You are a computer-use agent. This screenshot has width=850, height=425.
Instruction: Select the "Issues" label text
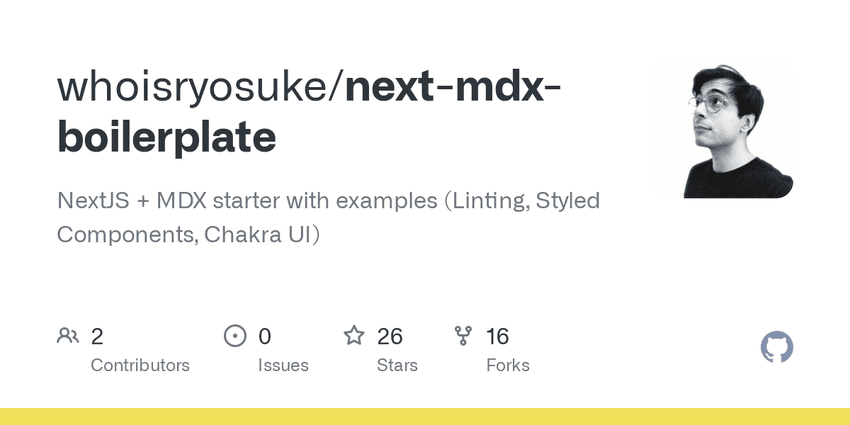[283, 365]
